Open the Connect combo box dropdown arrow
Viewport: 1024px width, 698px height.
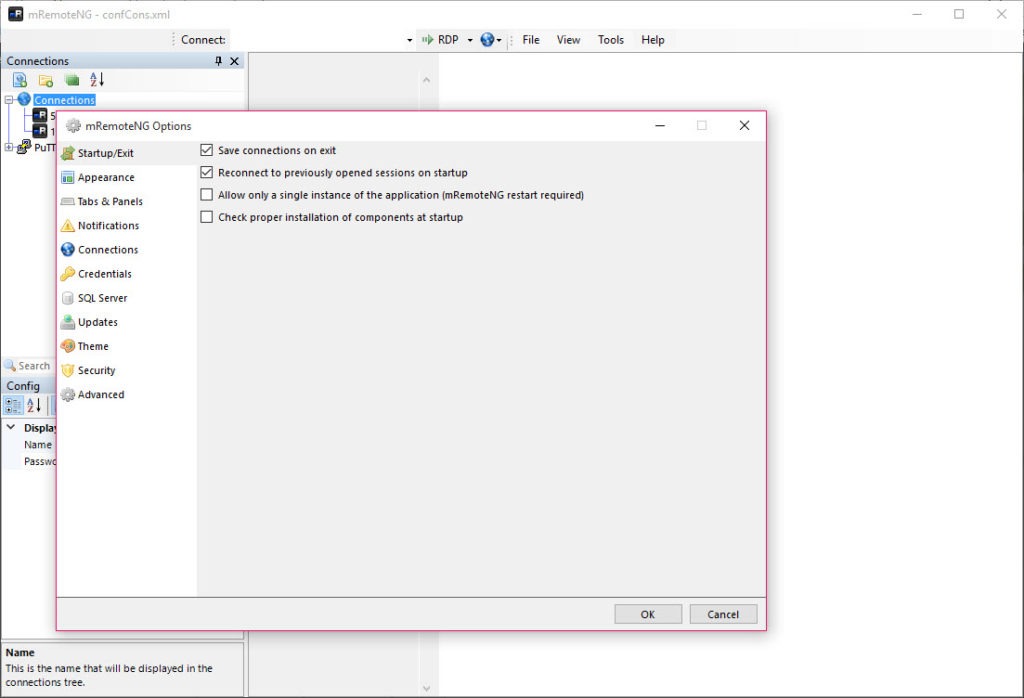(x=409, y=40)
